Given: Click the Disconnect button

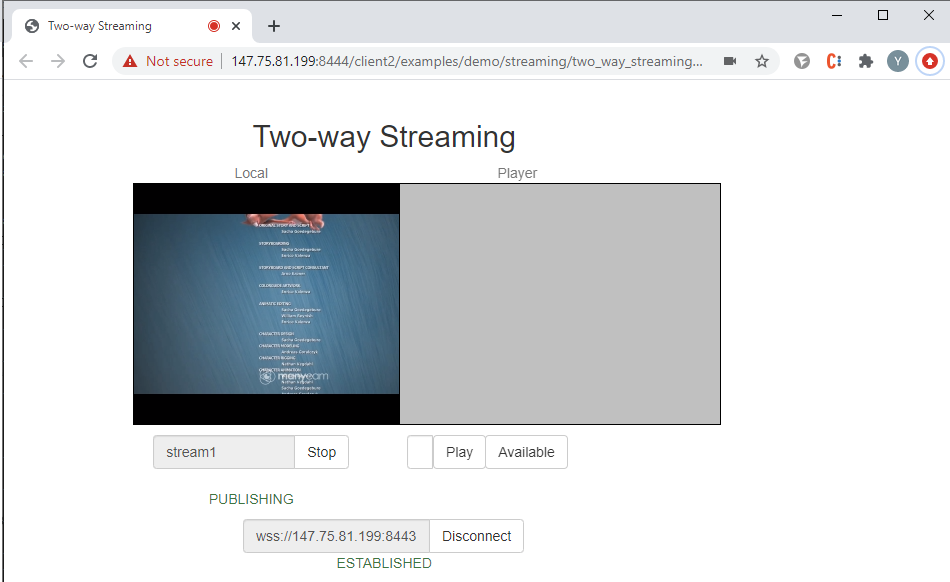Looking at the screenshot, I should [477, 537].
